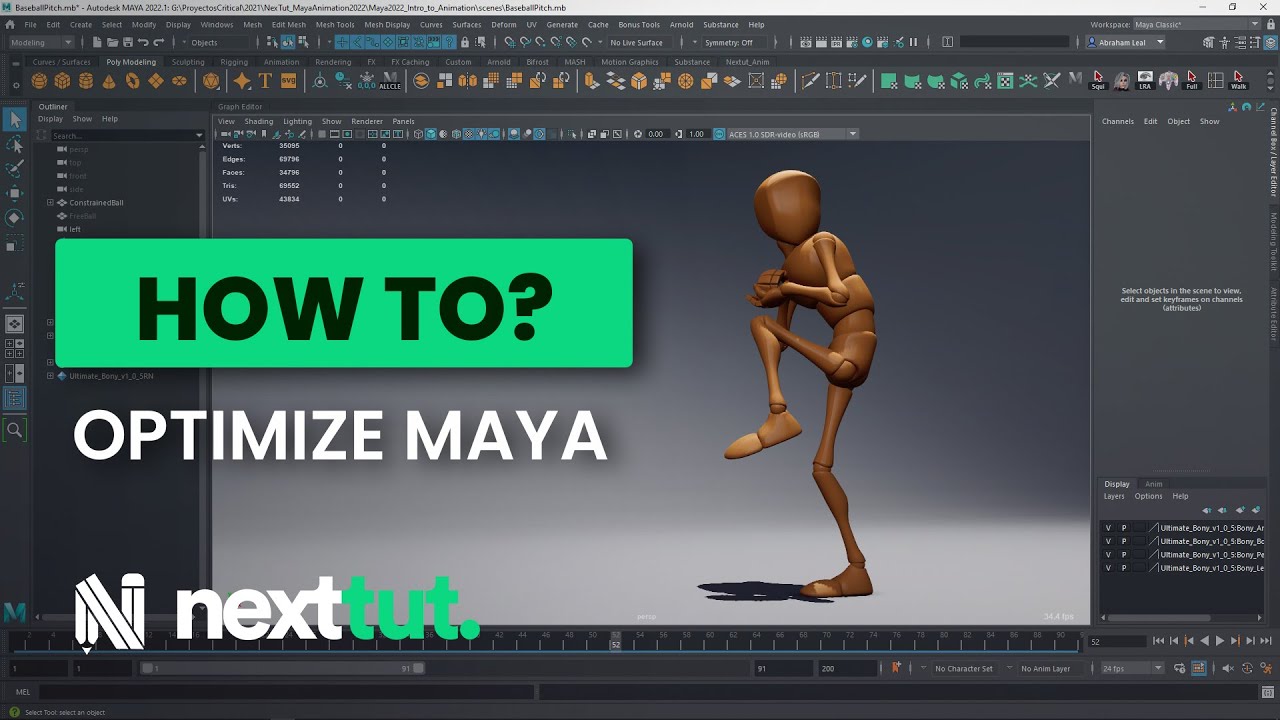The width and height of the screenshot is (1280, 720).
Task: Click the current frame field showing 52
Action: [x=1116, y=642]
